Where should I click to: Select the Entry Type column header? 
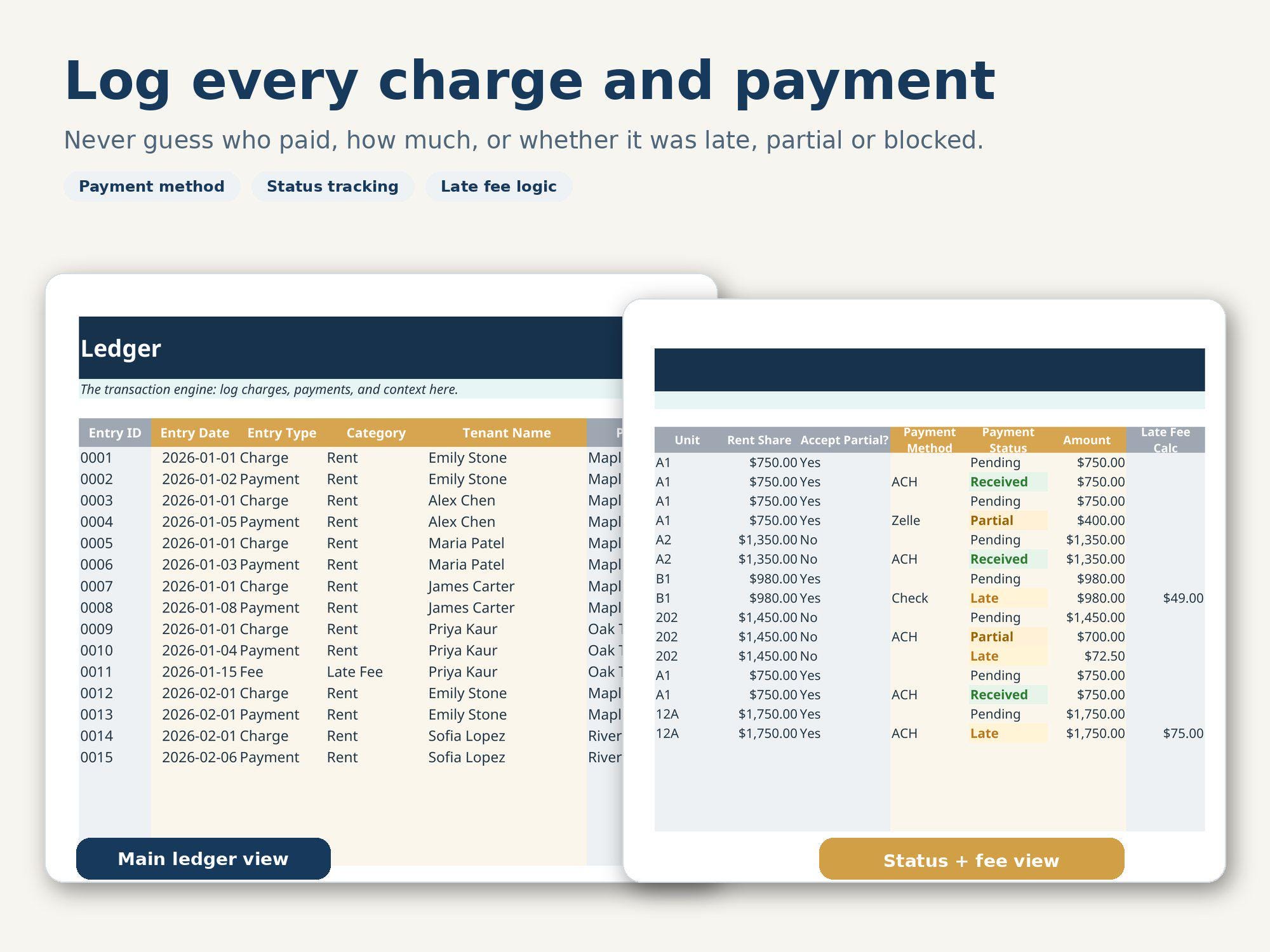tap(282, 433)
